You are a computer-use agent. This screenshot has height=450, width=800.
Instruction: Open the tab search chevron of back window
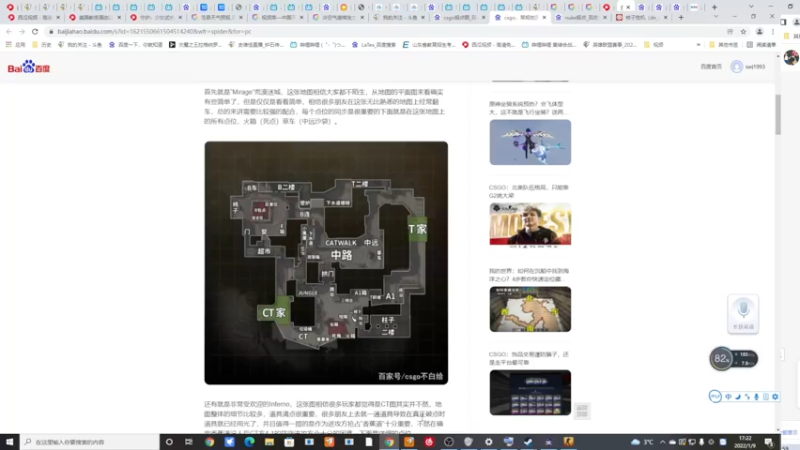[x=751, y=7]
